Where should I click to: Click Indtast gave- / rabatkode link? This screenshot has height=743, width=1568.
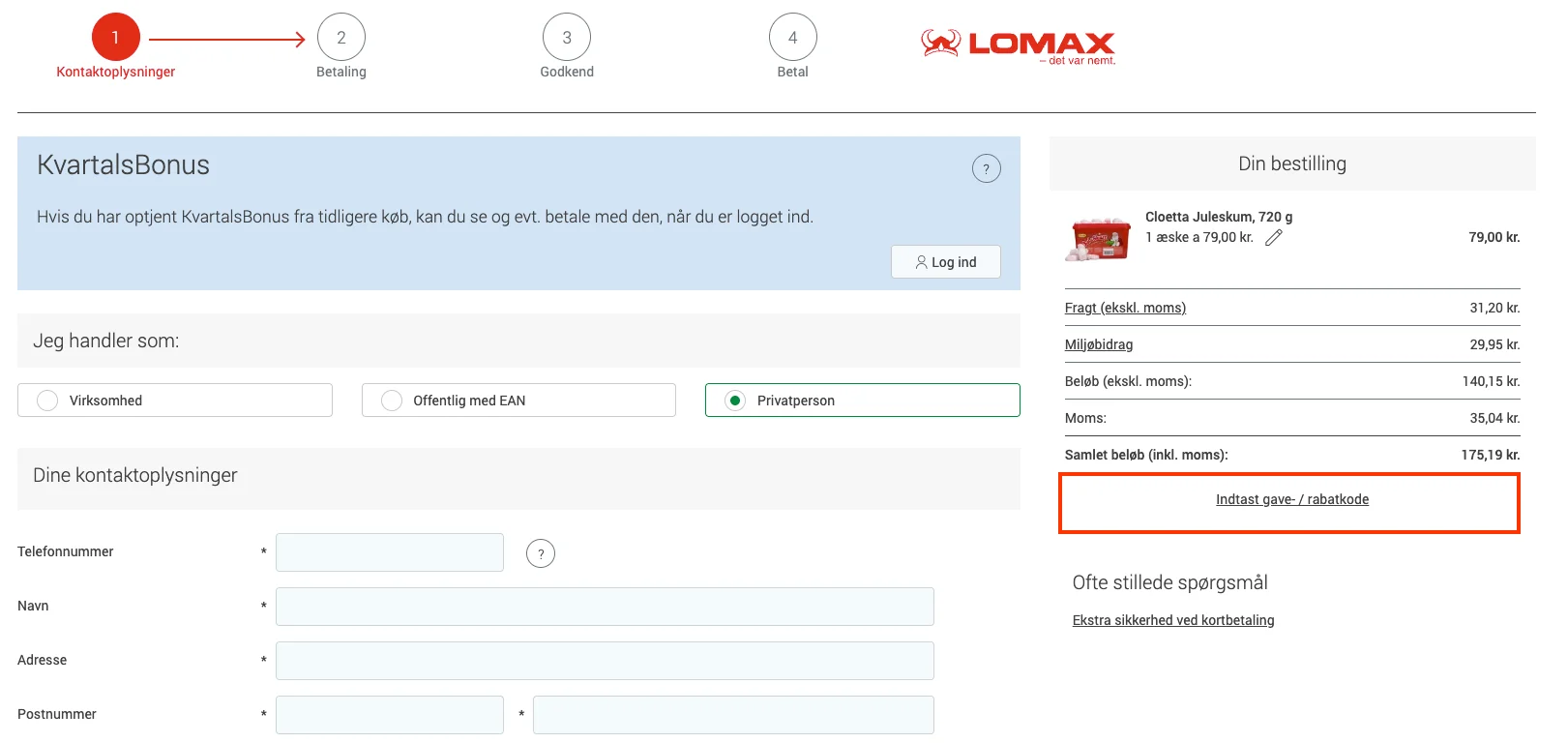(x=1292, y=499)
